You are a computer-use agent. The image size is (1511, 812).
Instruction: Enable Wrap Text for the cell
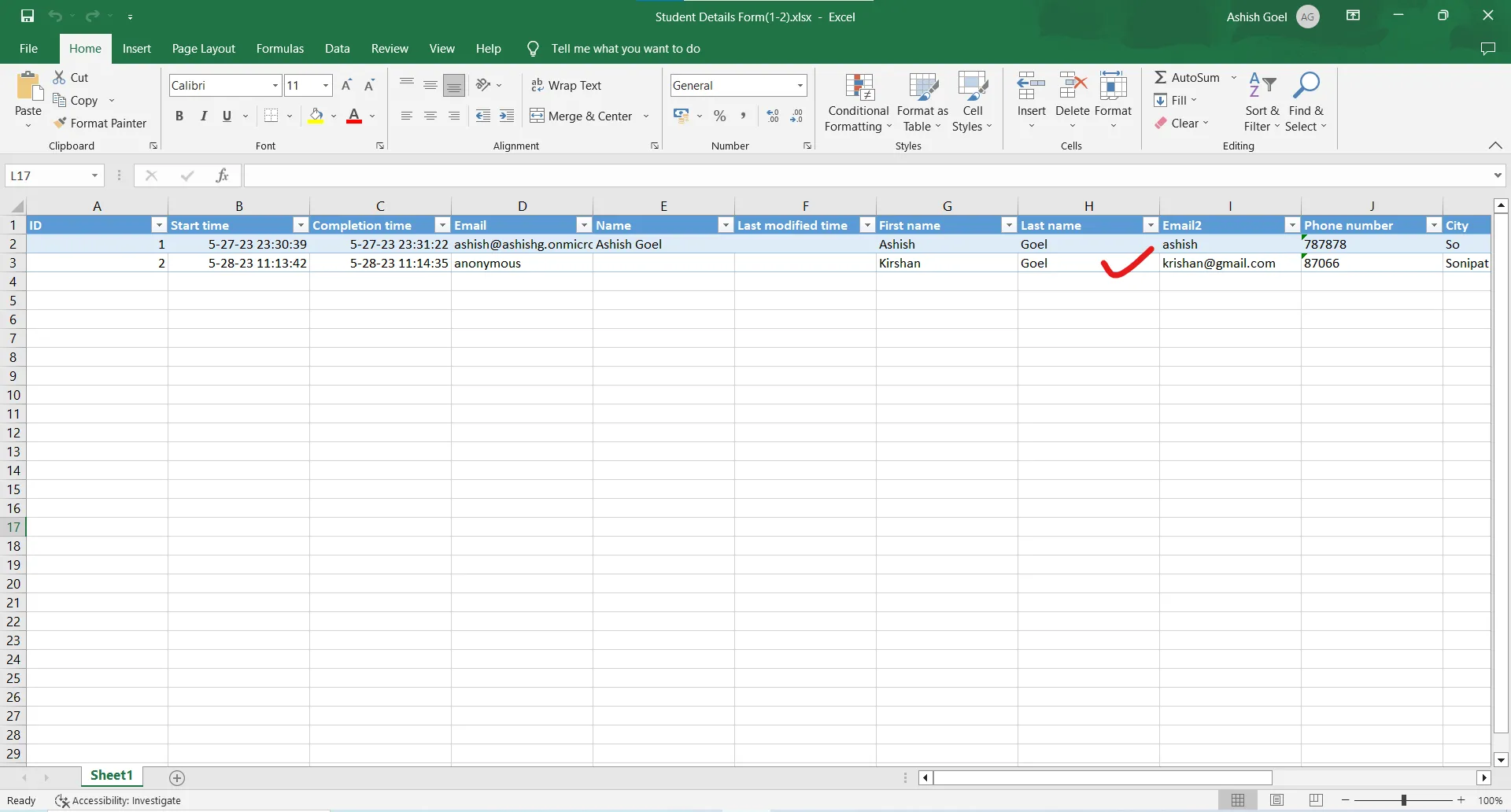click(568, 85)
